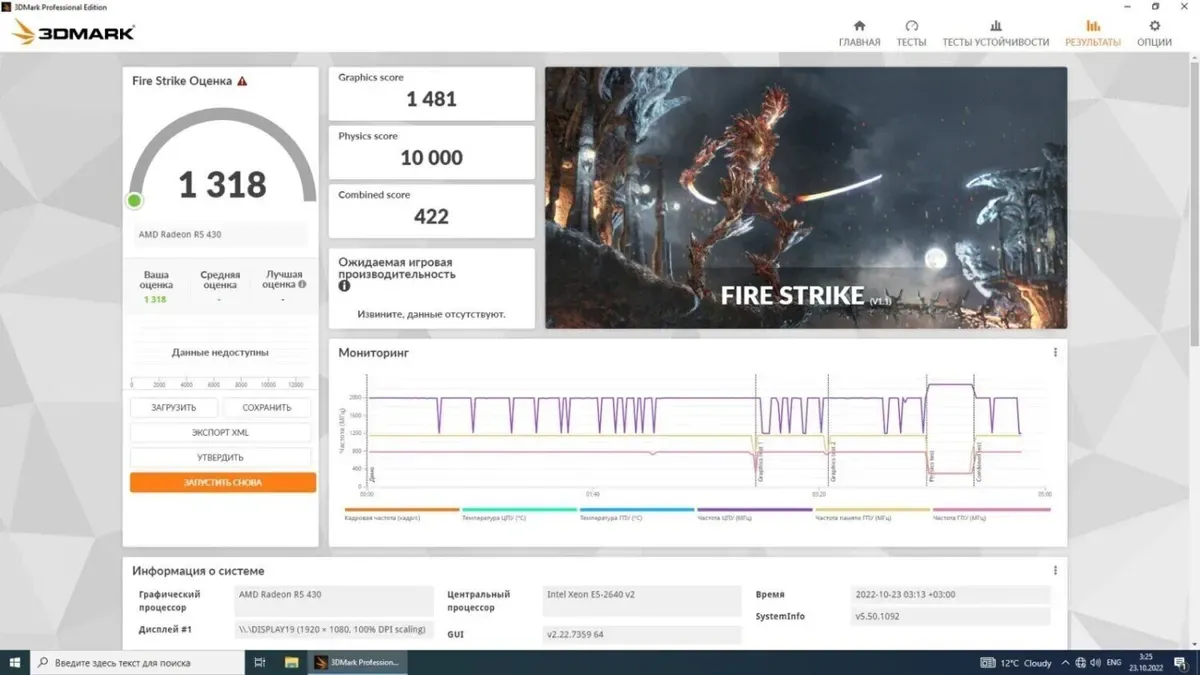
Task: Open Тесты устойчивости stress tests icon
Action: pos(995,27)
